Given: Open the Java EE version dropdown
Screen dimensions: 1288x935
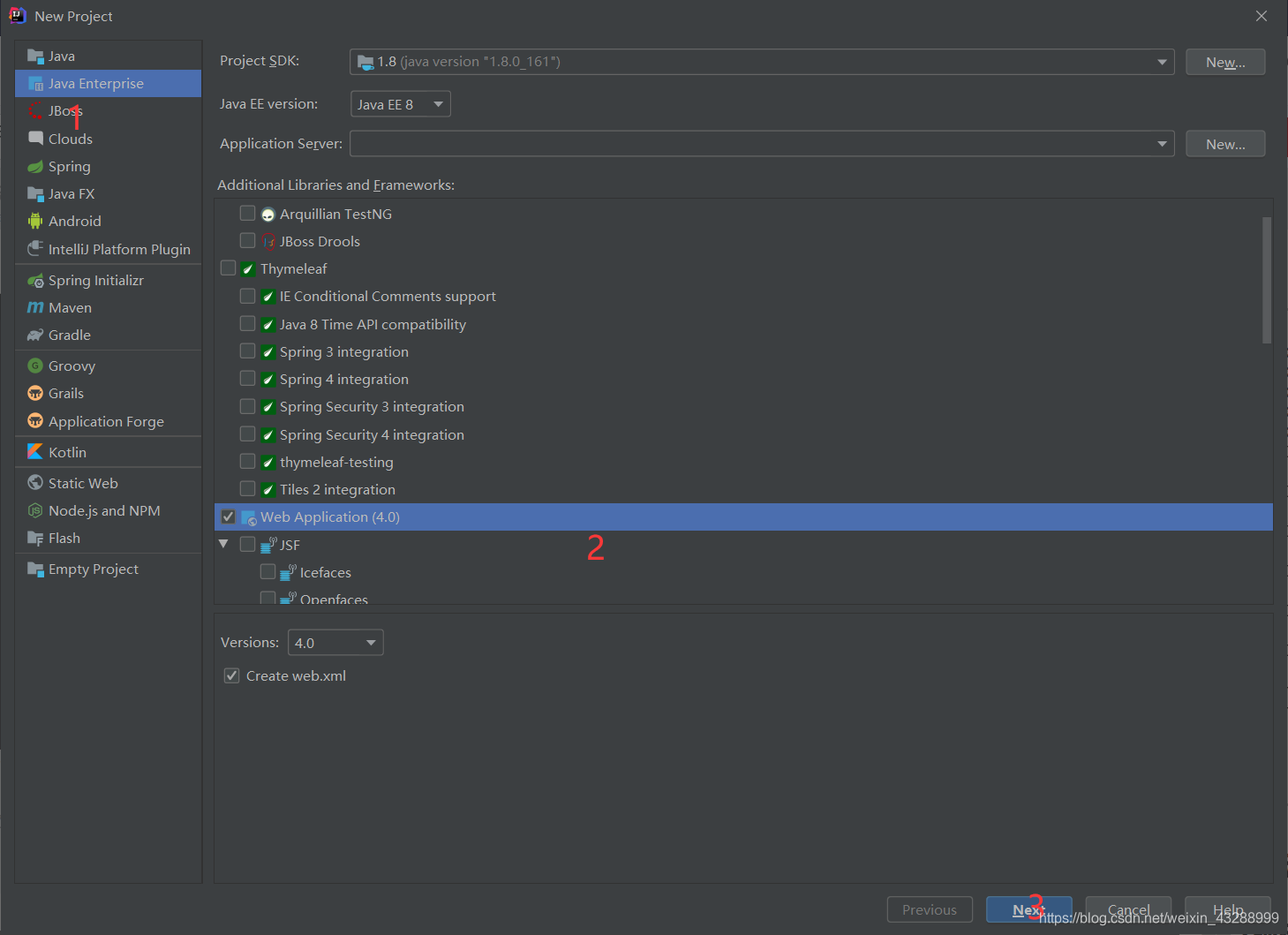Looking at the screenshot, I should pyautogui.click(x=401, y=104).
